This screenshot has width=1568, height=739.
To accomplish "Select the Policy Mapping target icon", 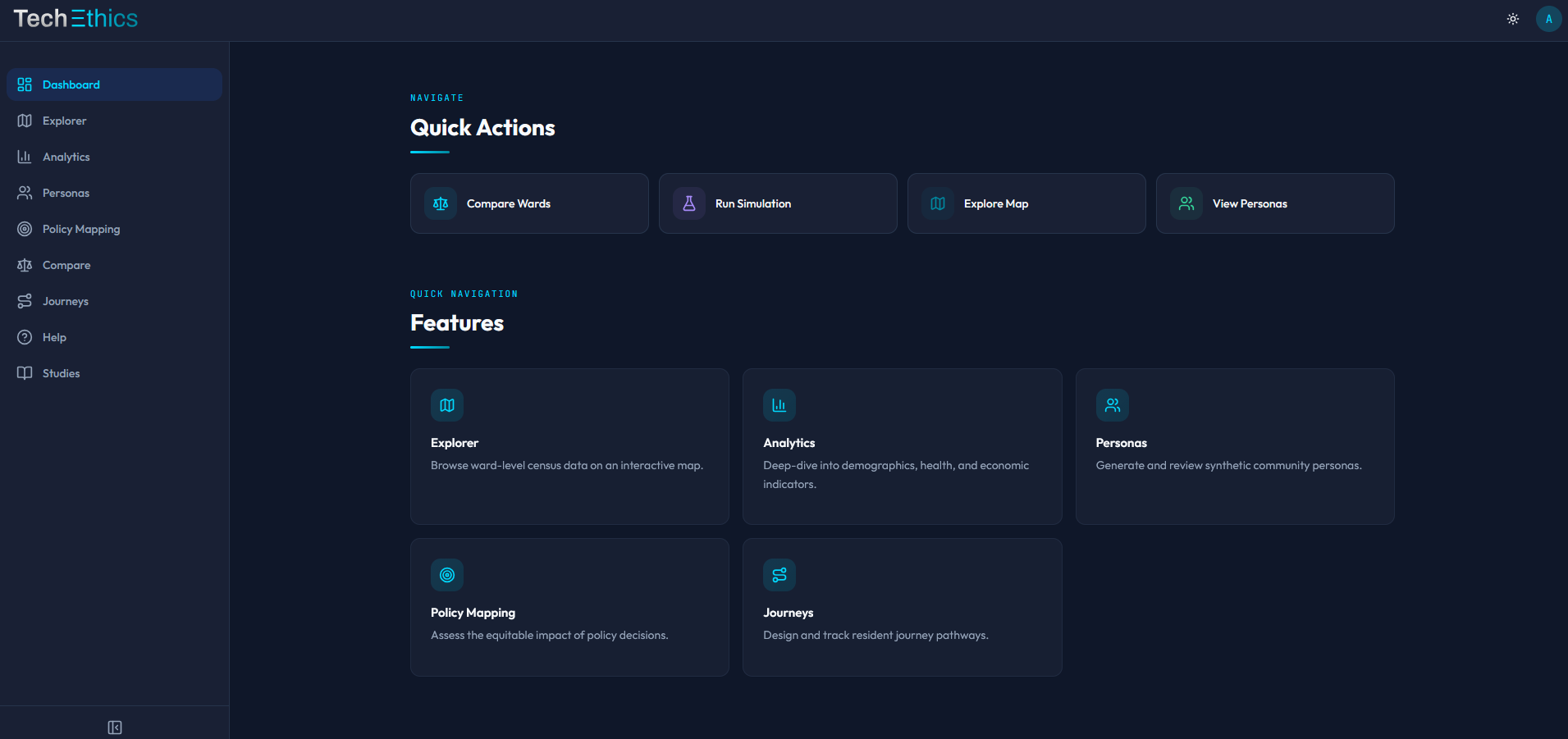I will [25, 229].
